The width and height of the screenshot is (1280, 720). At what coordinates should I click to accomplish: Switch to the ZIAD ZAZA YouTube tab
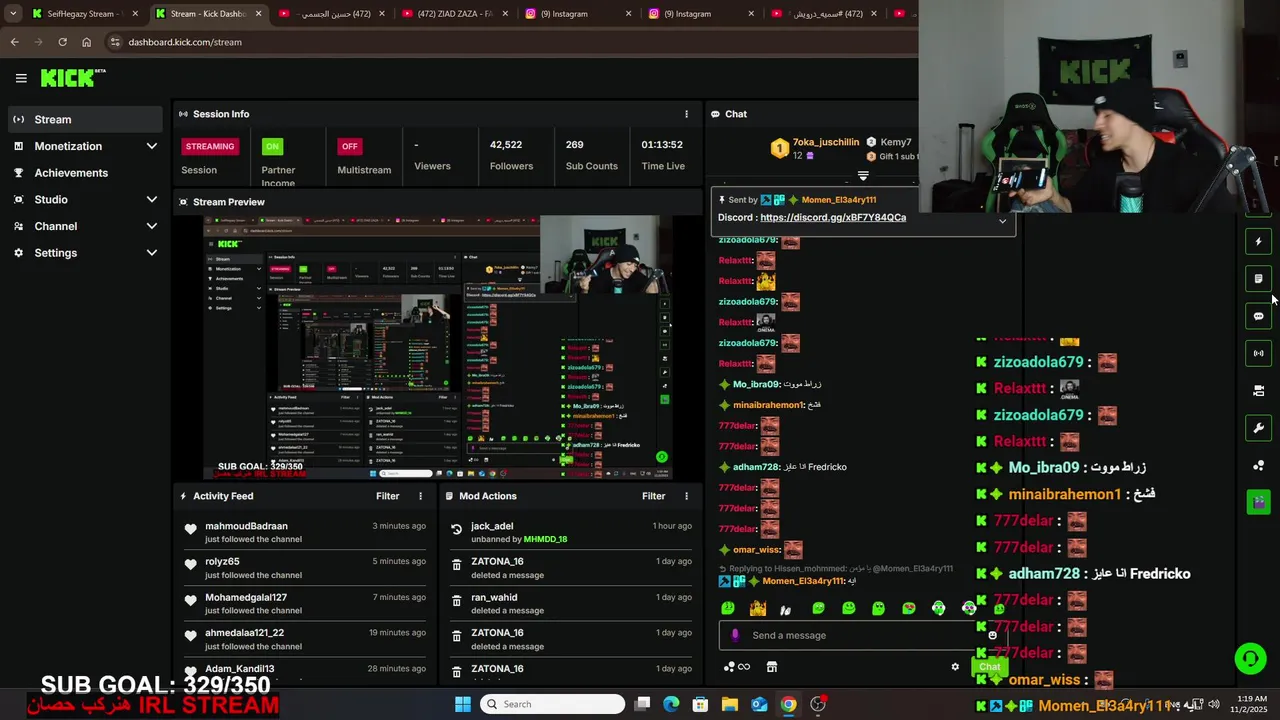coord(457,14)
